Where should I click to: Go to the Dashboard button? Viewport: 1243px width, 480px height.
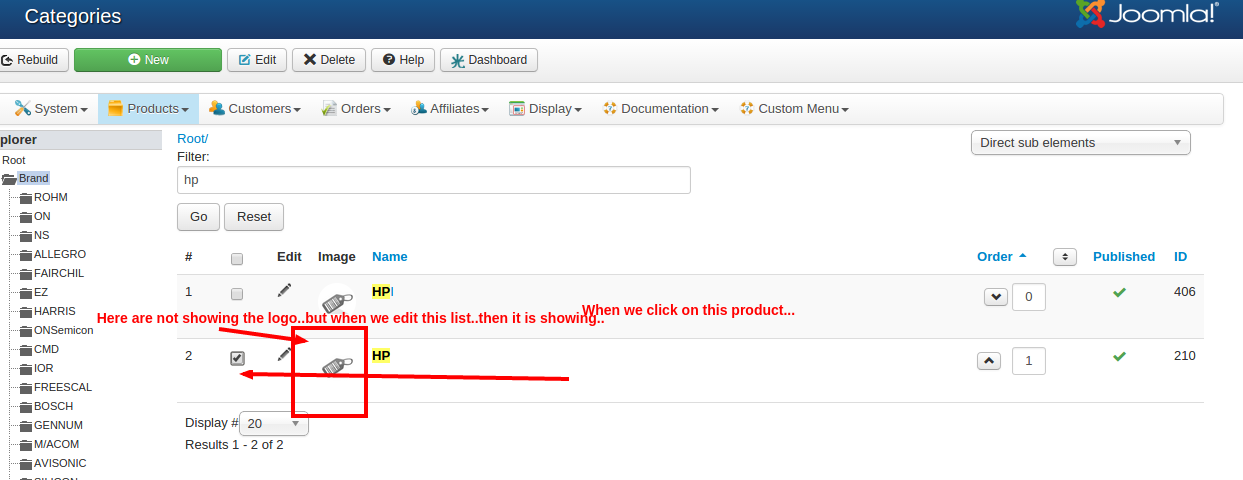point(489,60)
